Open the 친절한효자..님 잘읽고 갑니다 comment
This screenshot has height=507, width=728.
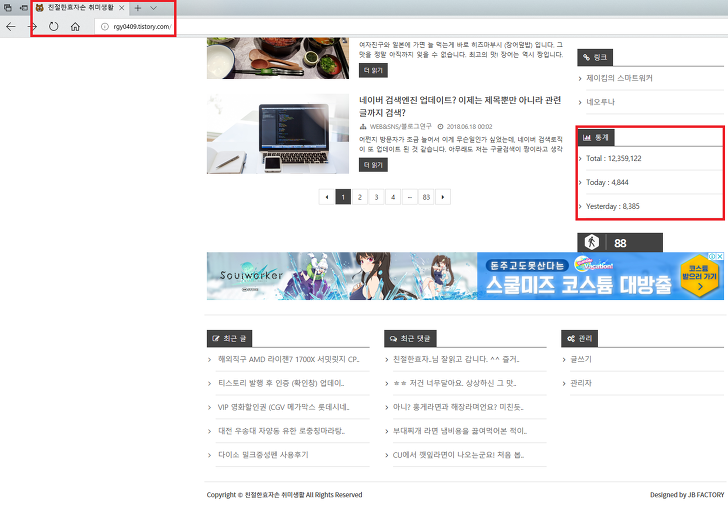[x=456, y=359]
